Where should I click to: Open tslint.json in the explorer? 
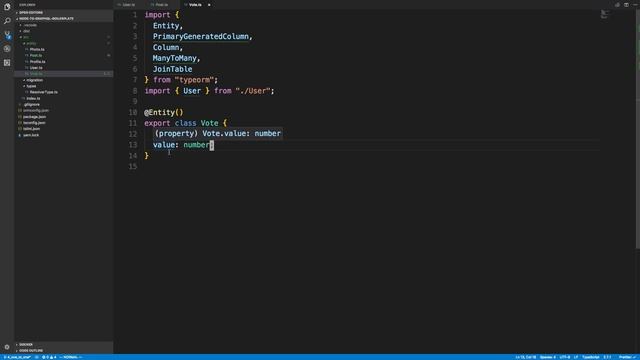(31, 129)
